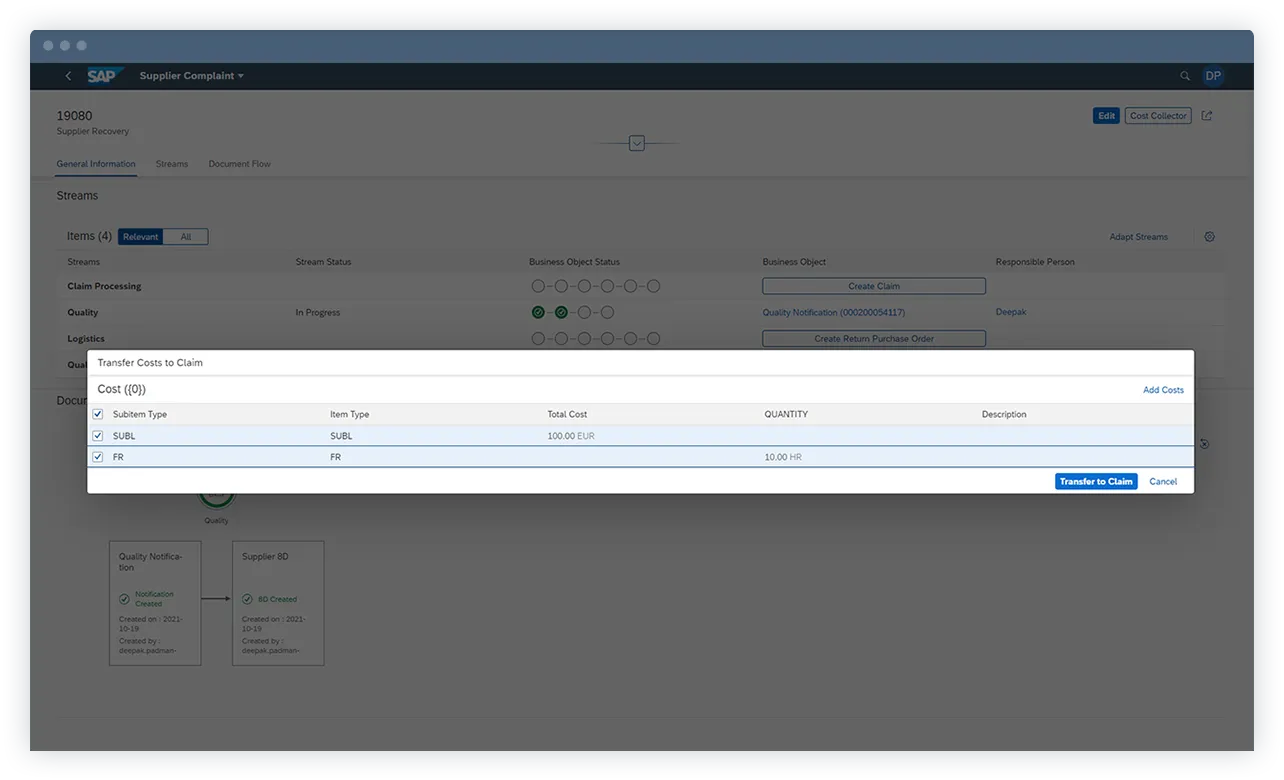Collapse the process flow header chevron
Viewport: 1284px width, 780px height.
tap(636, 143)
